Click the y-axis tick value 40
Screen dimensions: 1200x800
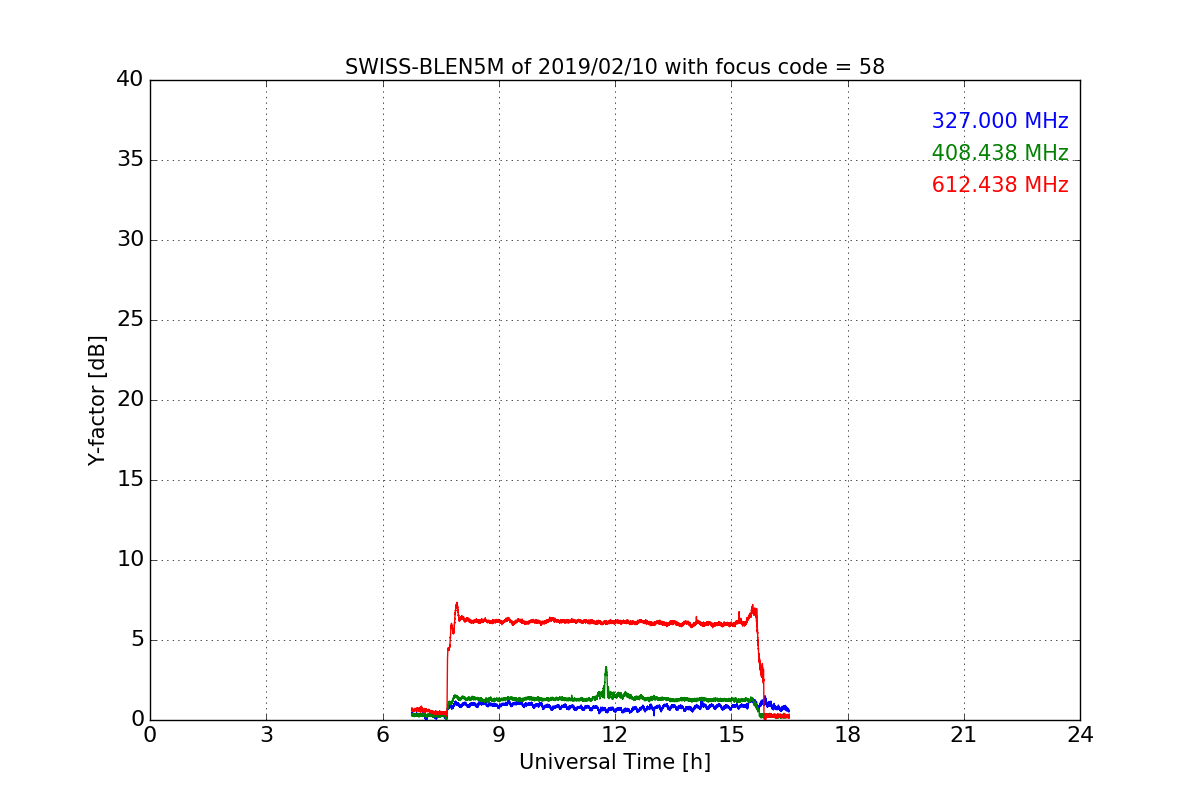(x=130, y=80)
